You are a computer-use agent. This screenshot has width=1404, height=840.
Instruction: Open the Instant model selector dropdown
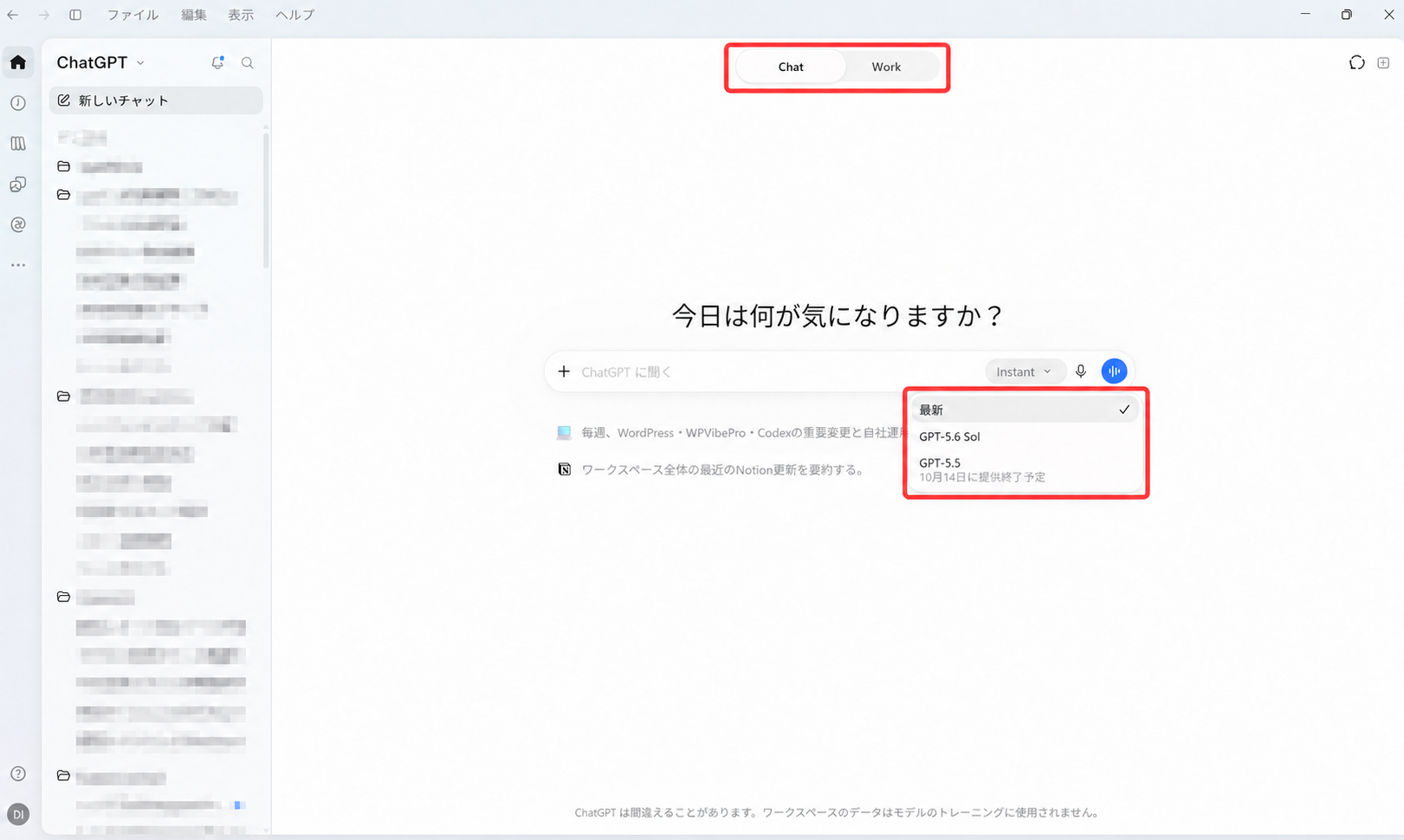pos(1024,372)
